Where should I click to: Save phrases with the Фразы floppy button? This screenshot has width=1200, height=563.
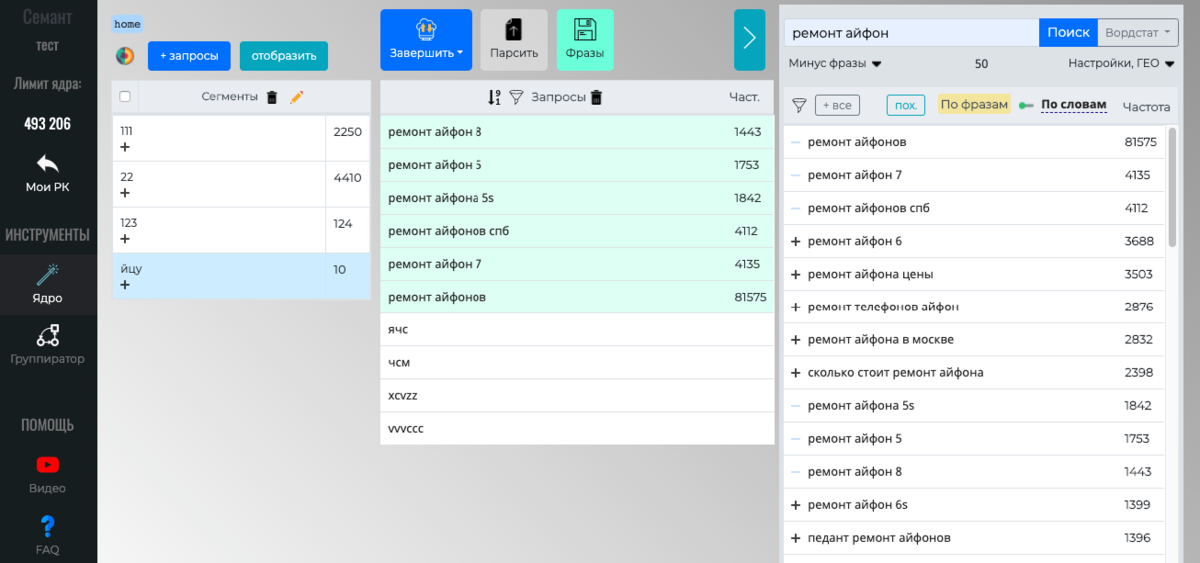[x=585, y=40]
